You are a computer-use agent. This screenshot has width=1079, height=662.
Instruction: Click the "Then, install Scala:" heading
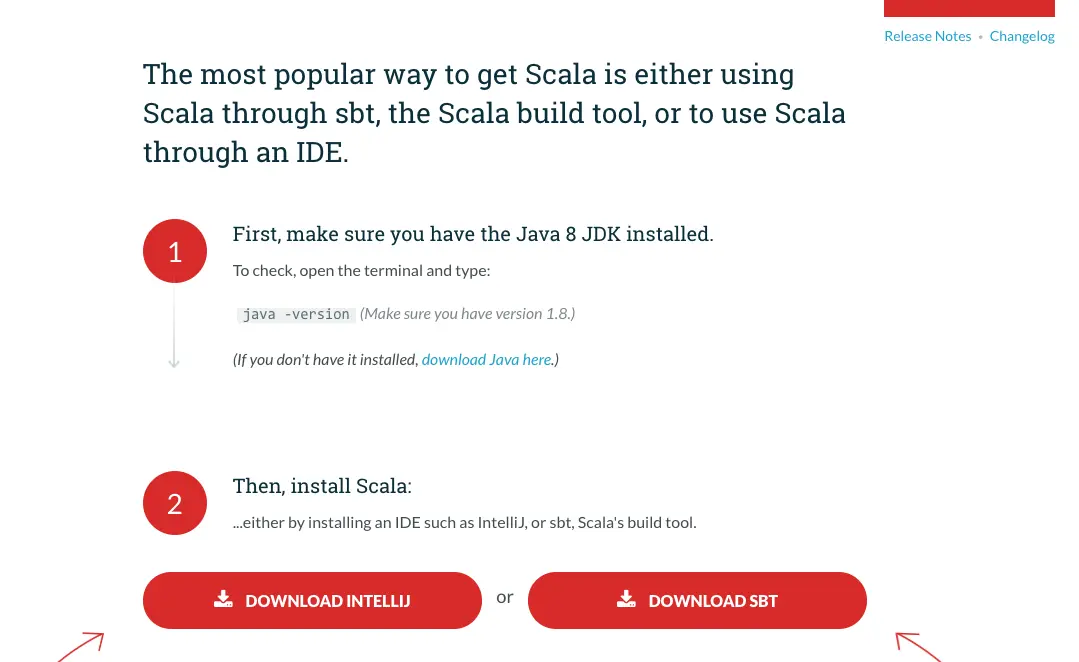(322, 486)
